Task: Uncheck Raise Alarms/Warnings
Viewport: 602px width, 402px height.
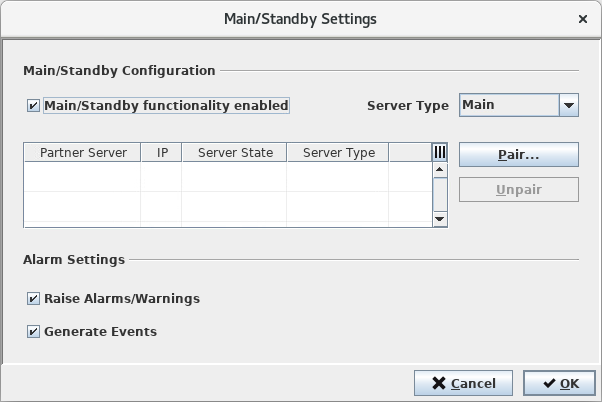Action: 34,298
